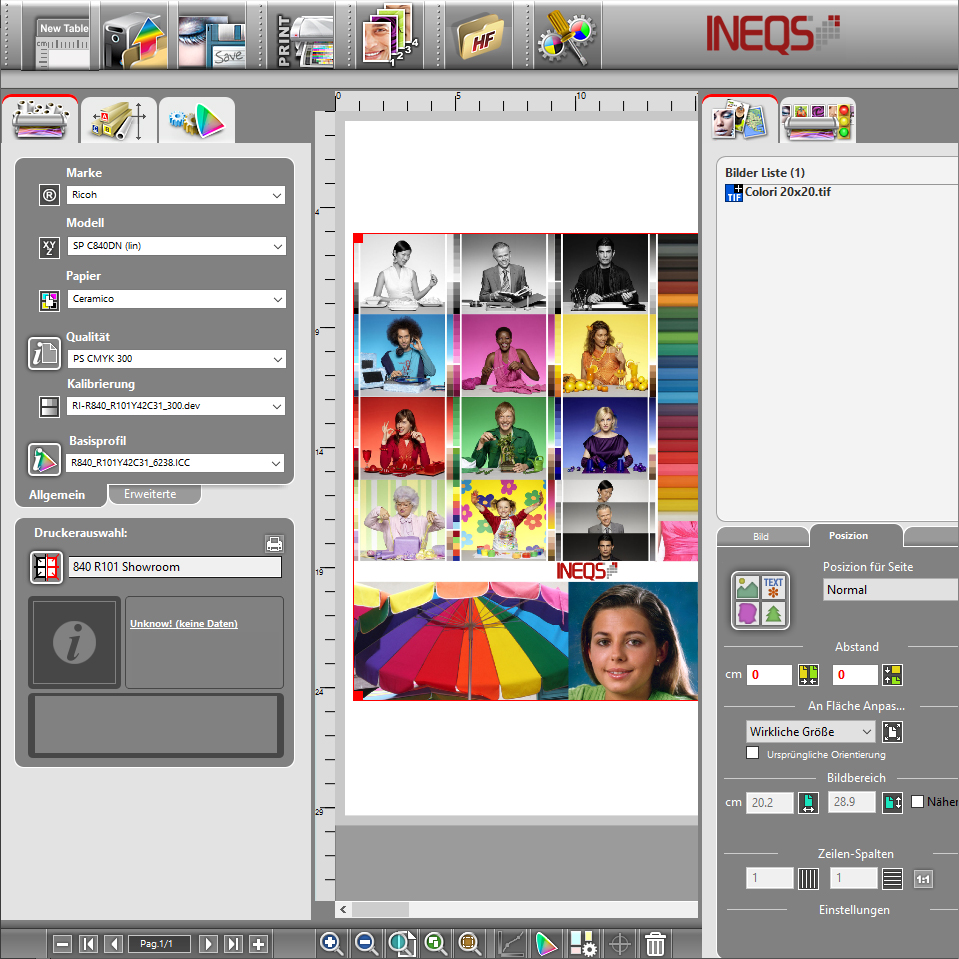959x959 pixels.
Task: Open the Qualität dropdown PS CMYK 300
Action: click(176, 358)
